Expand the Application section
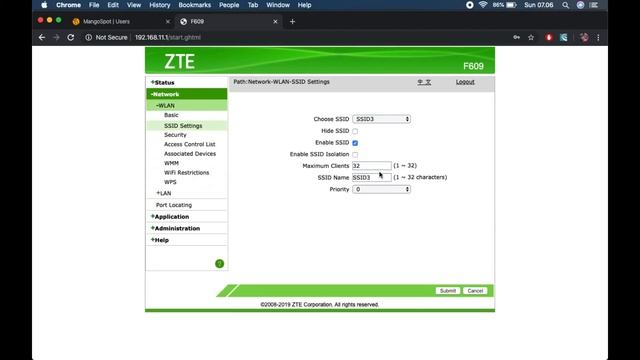Image resolution: width=640 pixels, height=360 pixels. click(x=170, y=217)
